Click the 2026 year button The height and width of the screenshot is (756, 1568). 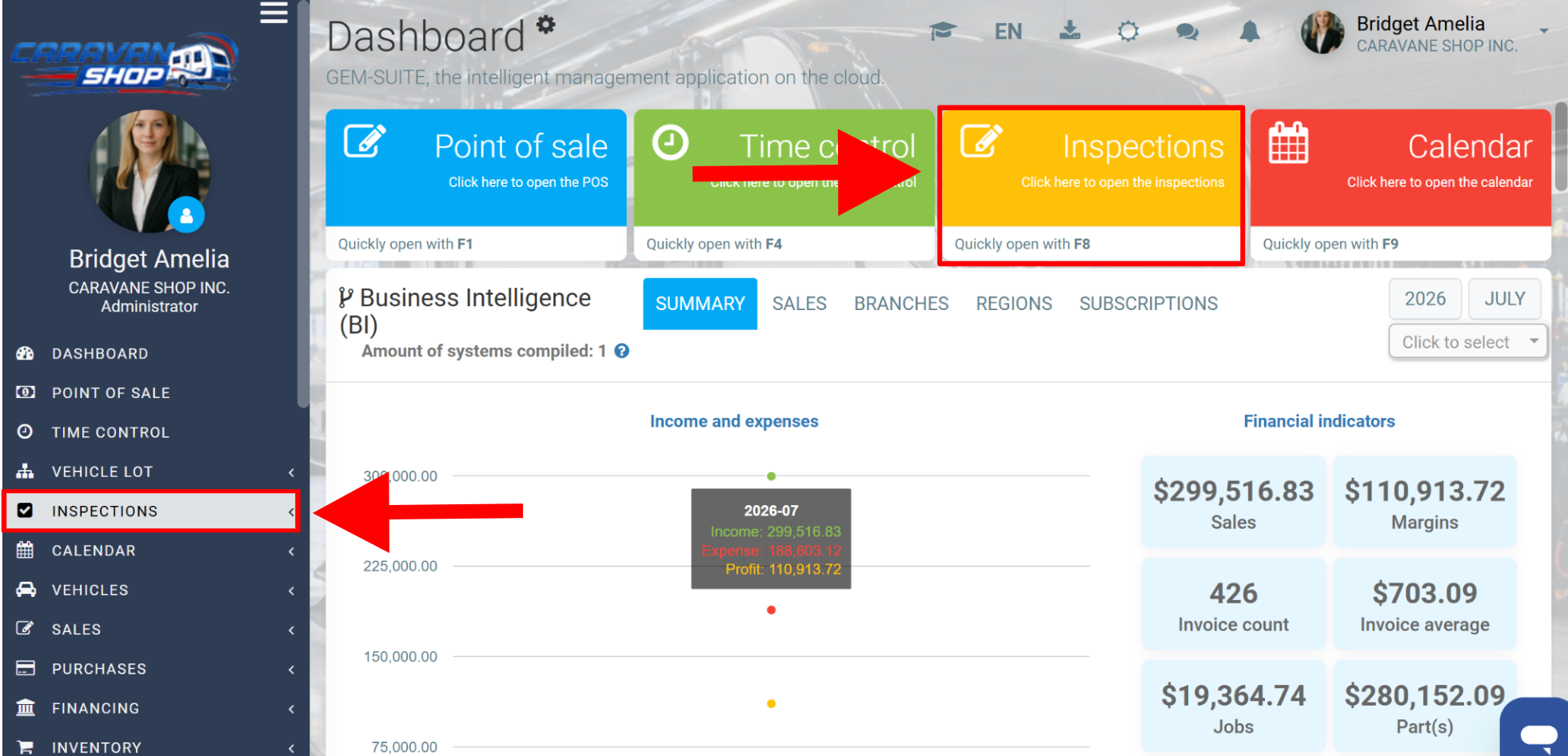pyautogui.click(x=1425, y=299)
